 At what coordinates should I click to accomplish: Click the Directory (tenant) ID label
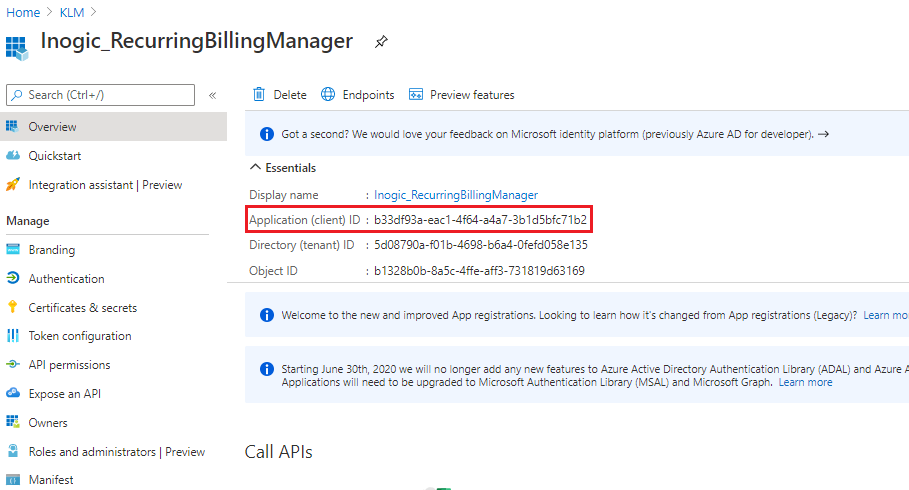(301, 245)
